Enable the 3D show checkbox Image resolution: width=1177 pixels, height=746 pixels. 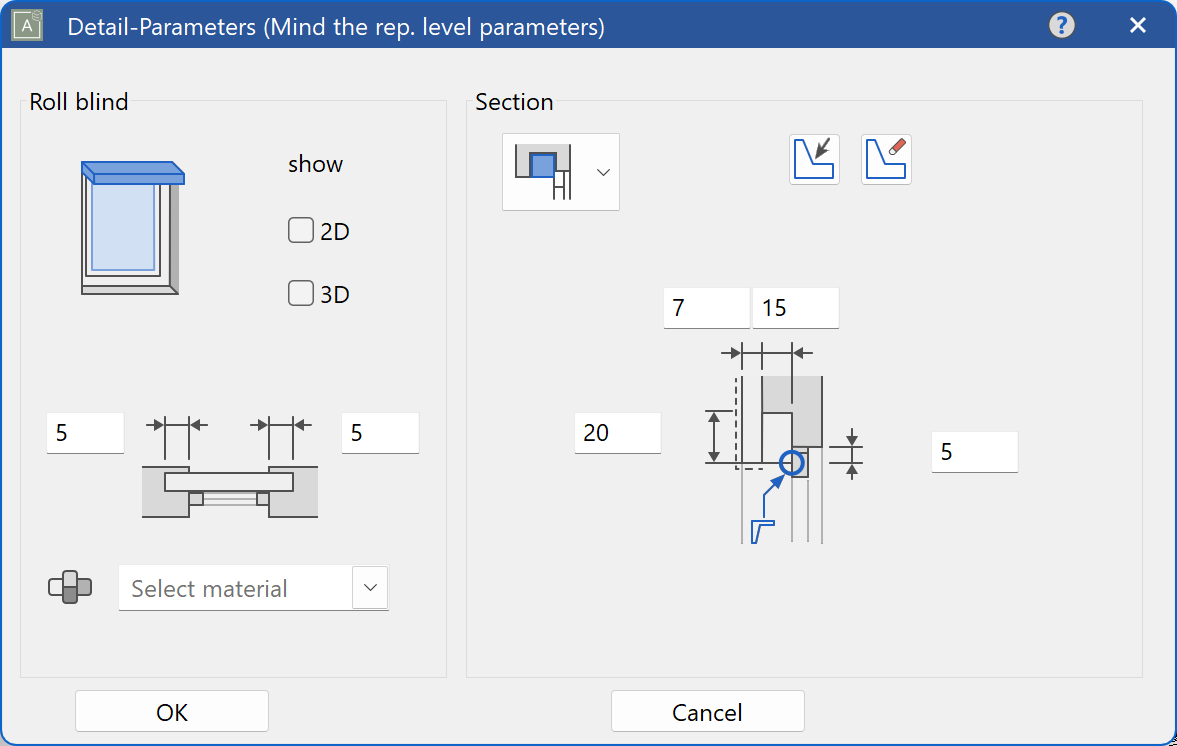[301, 293]
